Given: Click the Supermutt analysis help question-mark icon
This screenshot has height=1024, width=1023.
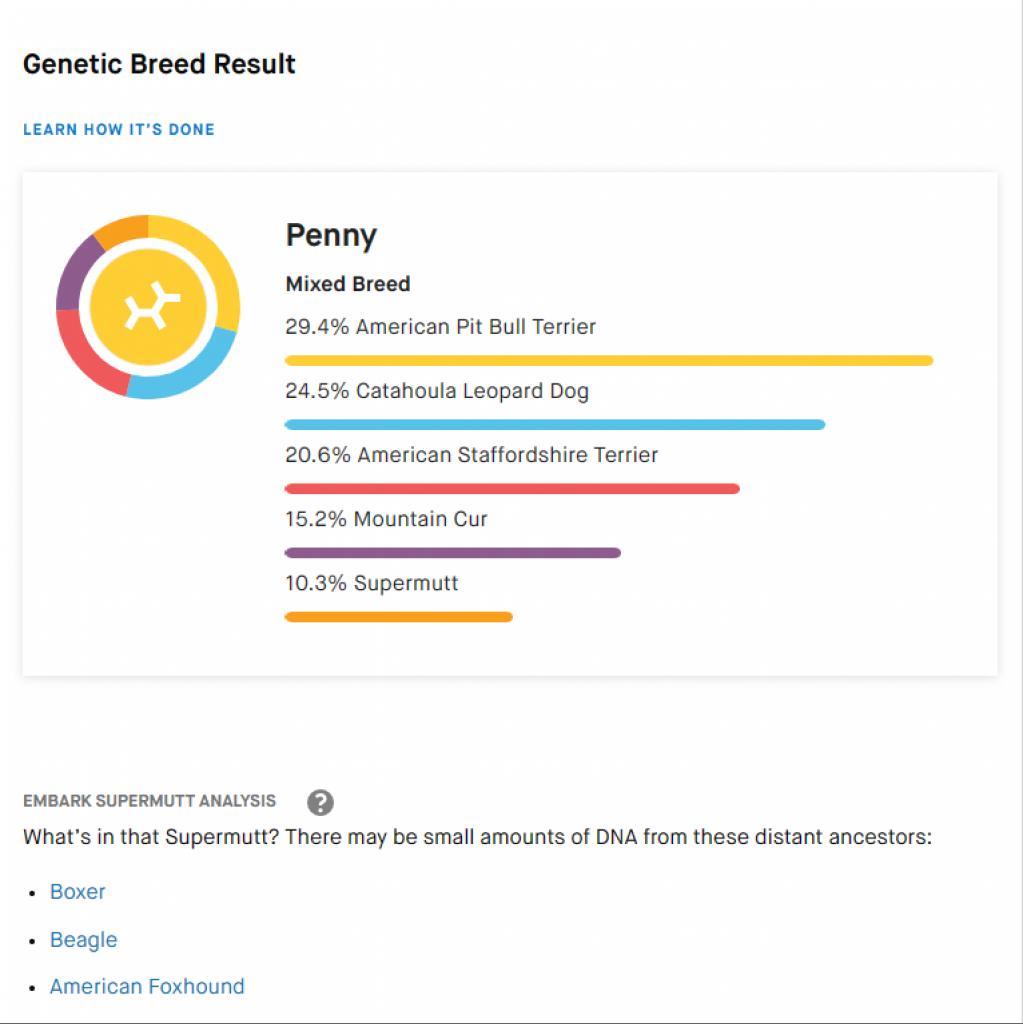Looking at the screenshot, I should tap(320, 803).
